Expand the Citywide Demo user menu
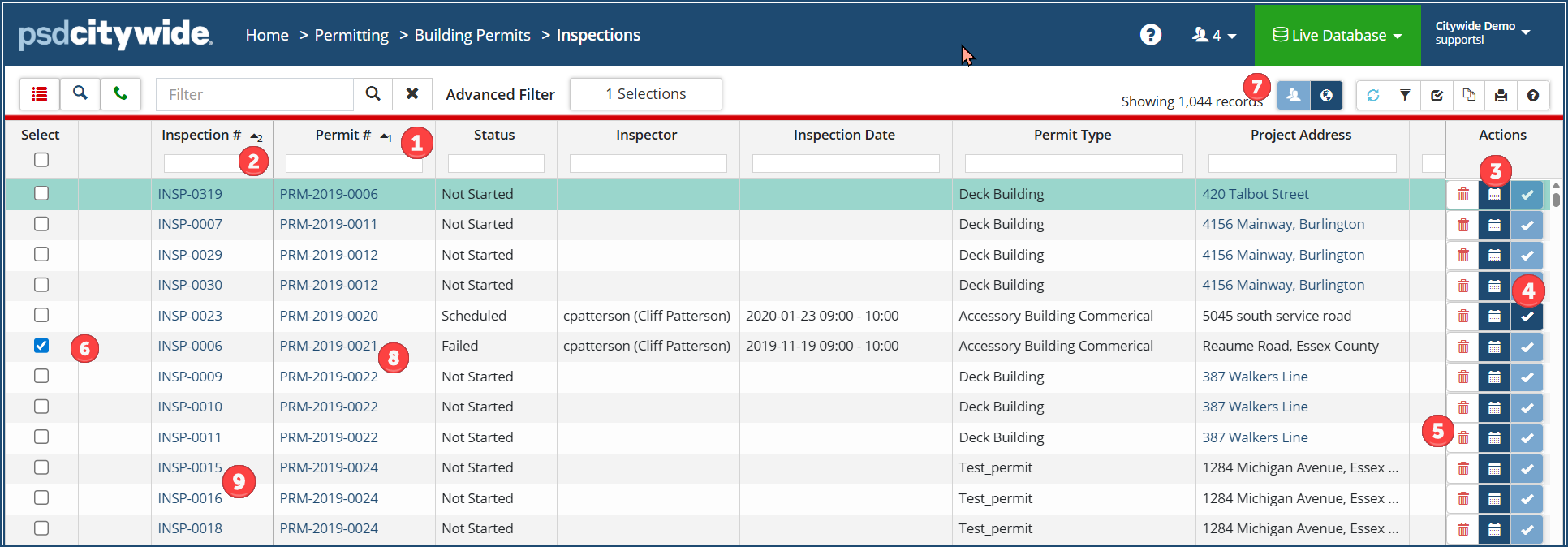 pos(1482,33)
